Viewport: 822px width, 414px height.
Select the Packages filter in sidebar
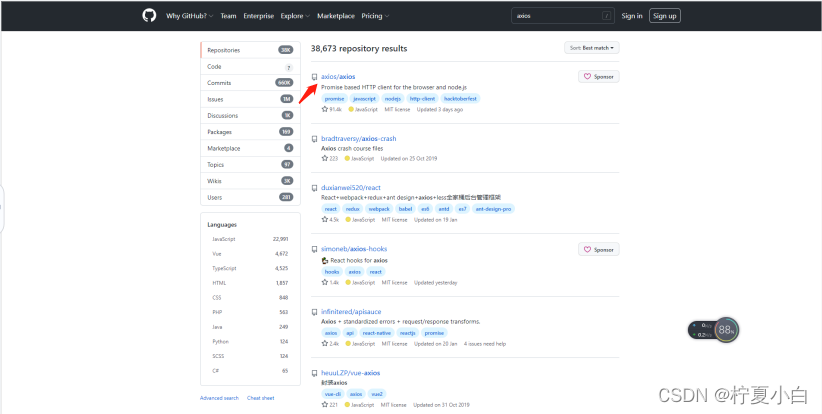[x=251, y=132]
